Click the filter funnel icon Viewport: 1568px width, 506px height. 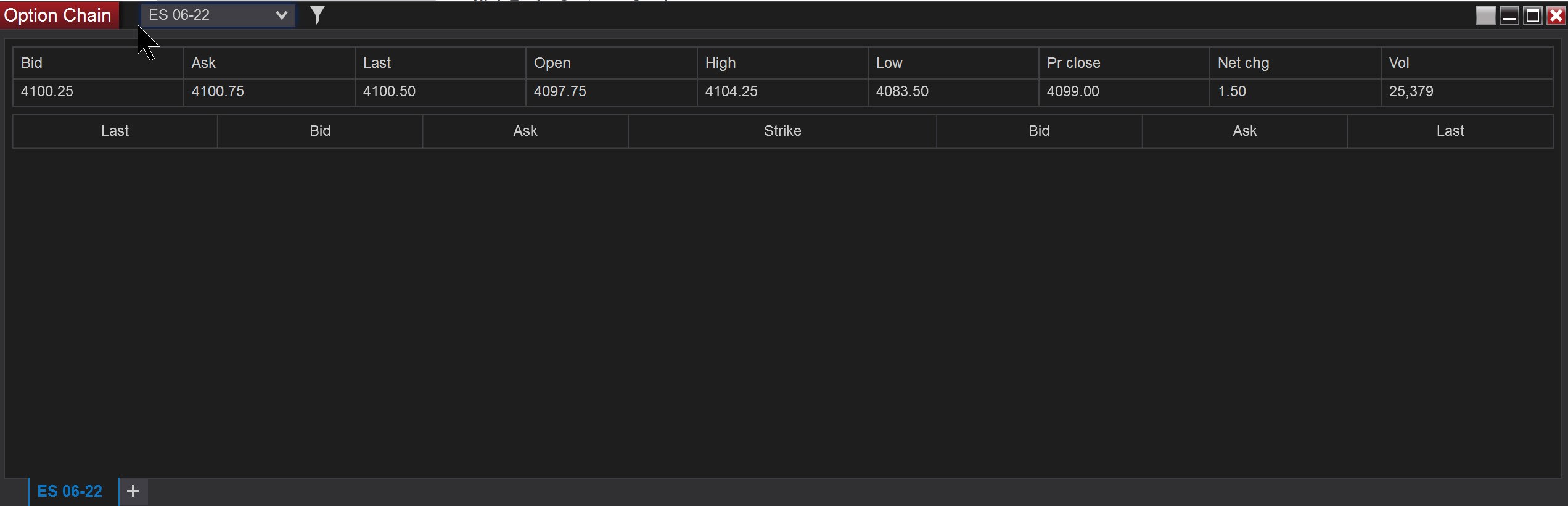[317, 15]
